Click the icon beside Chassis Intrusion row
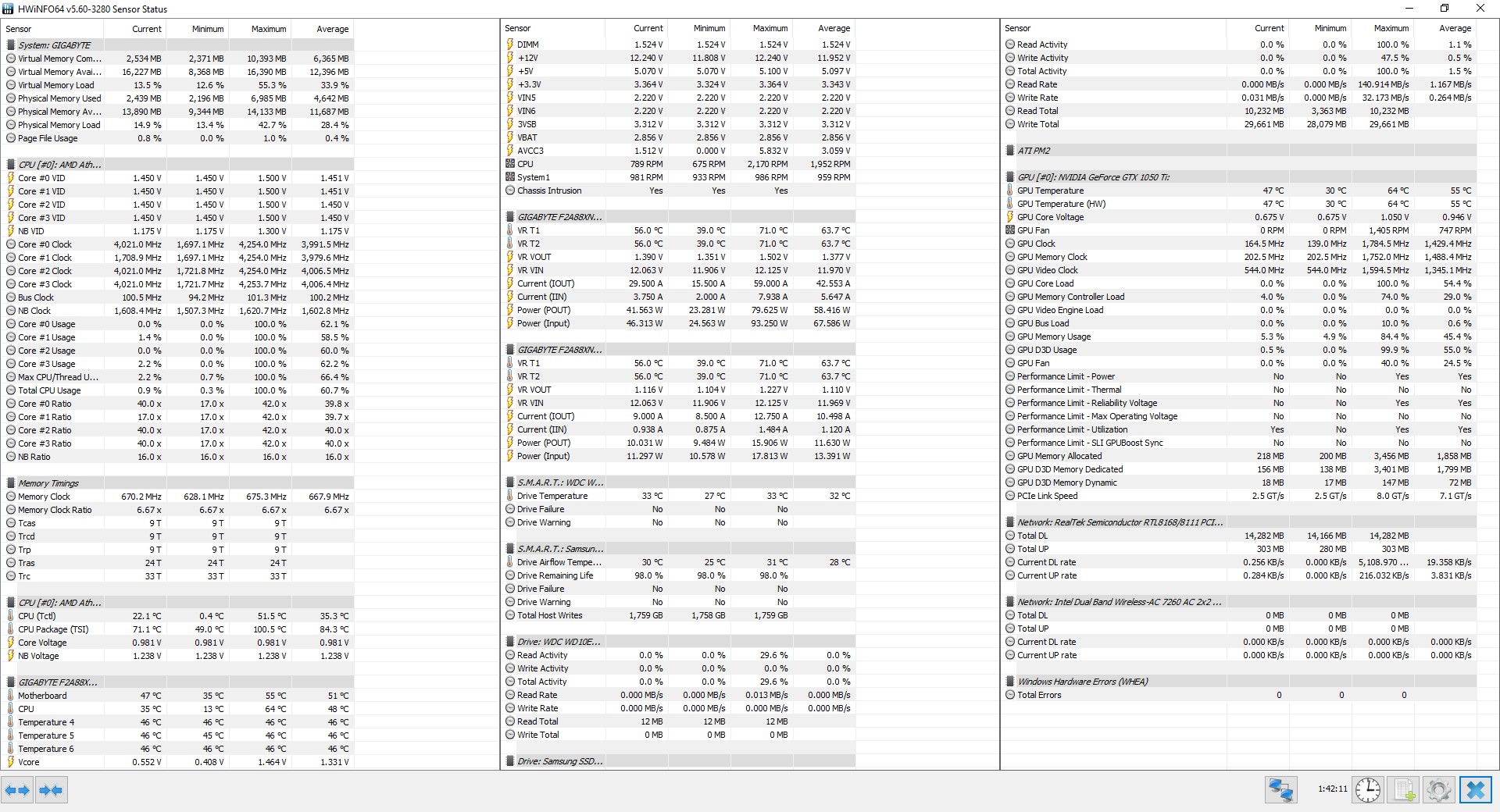This screenshot has width=1500, height=812. pos(510,191)
